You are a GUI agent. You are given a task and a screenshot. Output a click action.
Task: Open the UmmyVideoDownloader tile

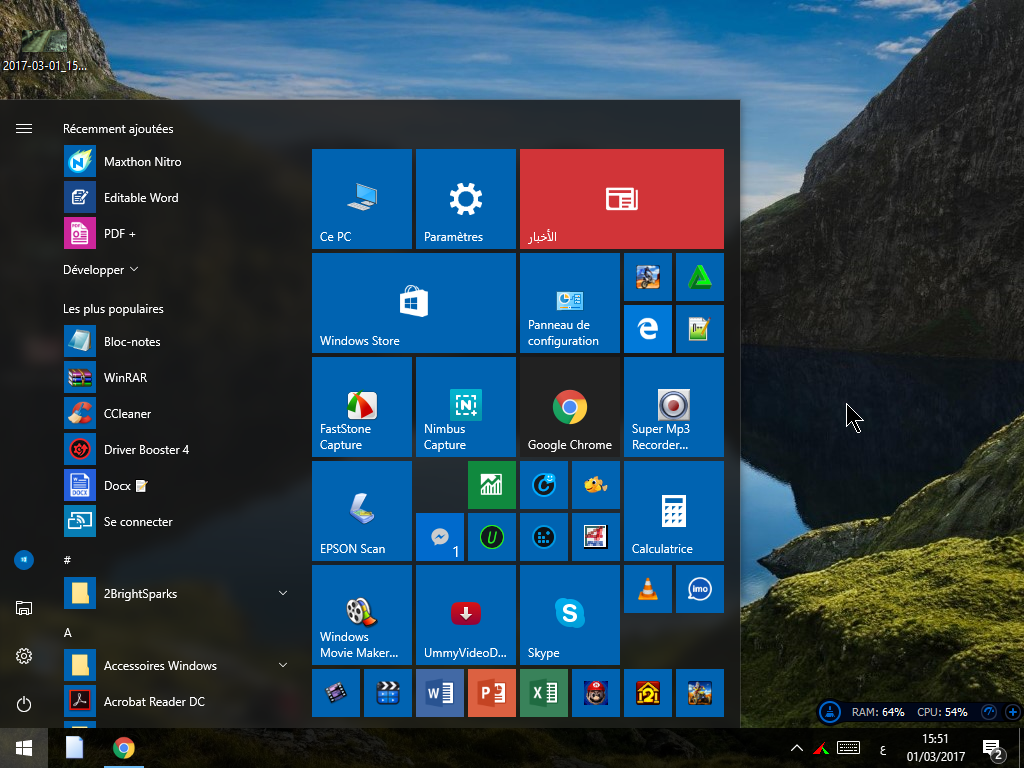(466, 615)
